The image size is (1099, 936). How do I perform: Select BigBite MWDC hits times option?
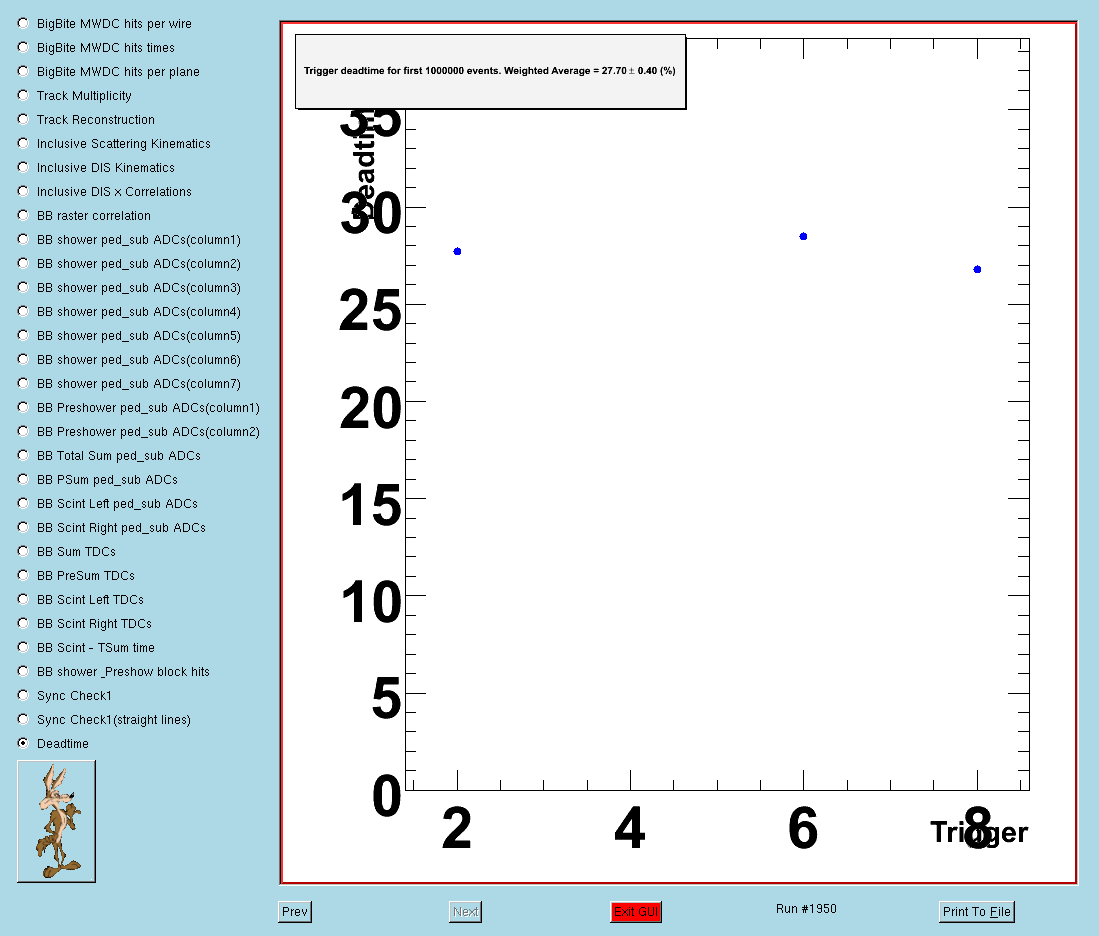tap(23, 47)
